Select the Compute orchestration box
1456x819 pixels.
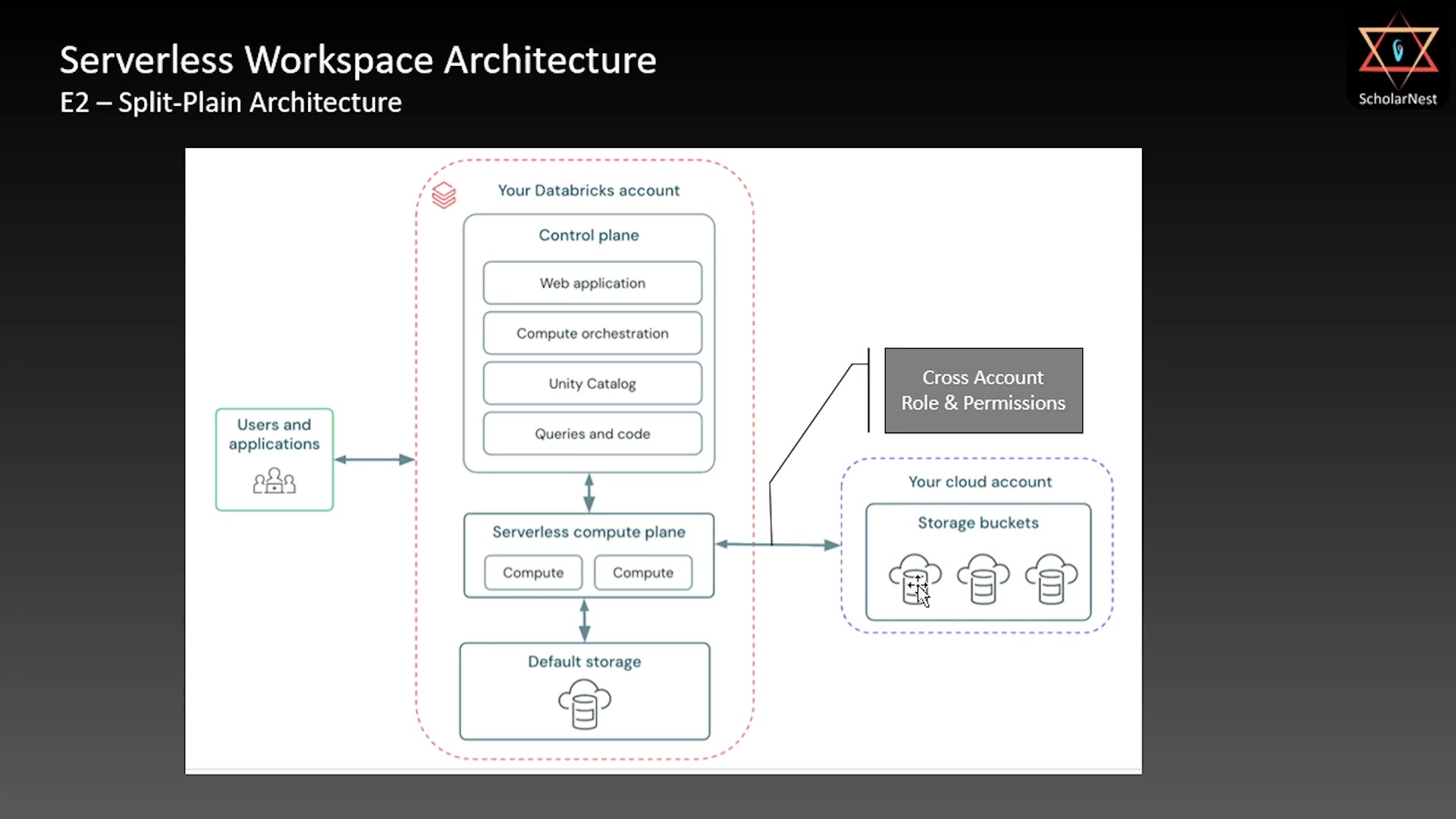point(592,333)
